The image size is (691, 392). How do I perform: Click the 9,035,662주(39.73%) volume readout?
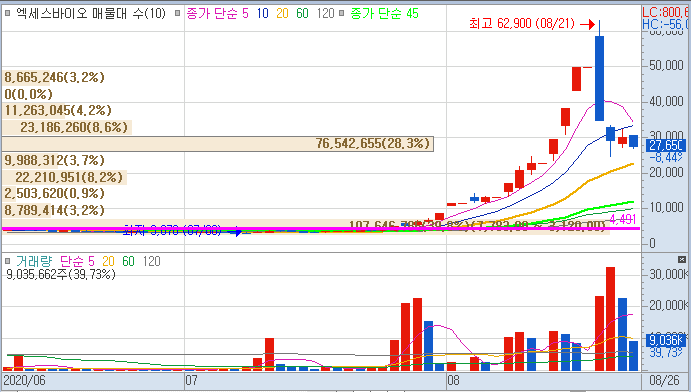point(61,274)
